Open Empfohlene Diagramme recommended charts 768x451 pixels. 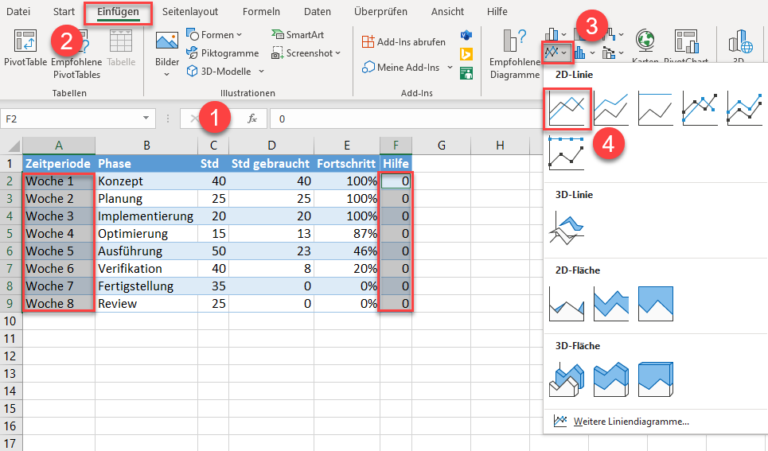tap(515, 54)
